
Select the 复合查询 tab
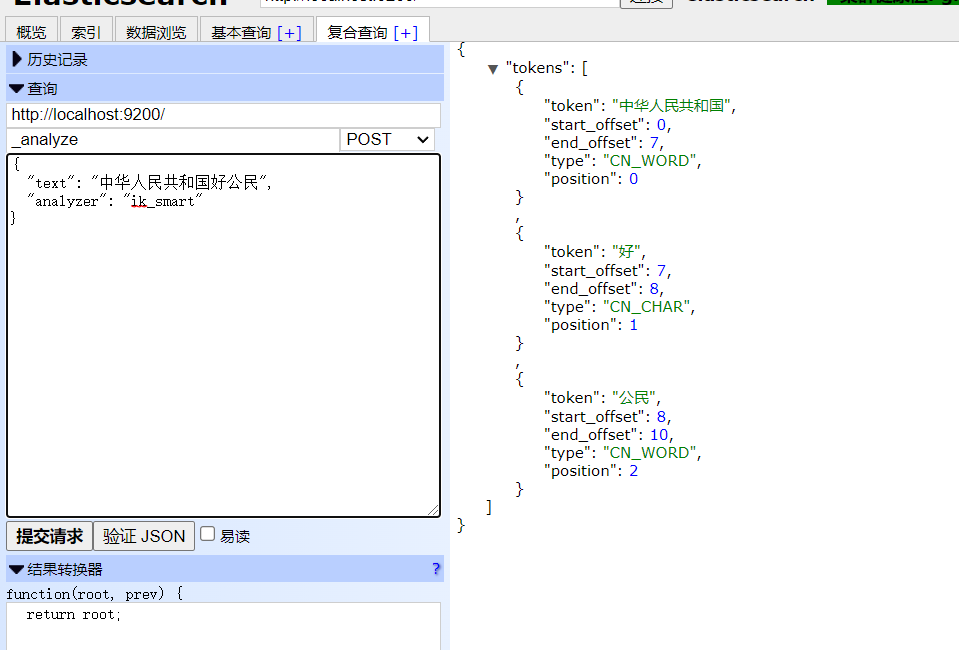pos(358,32)
